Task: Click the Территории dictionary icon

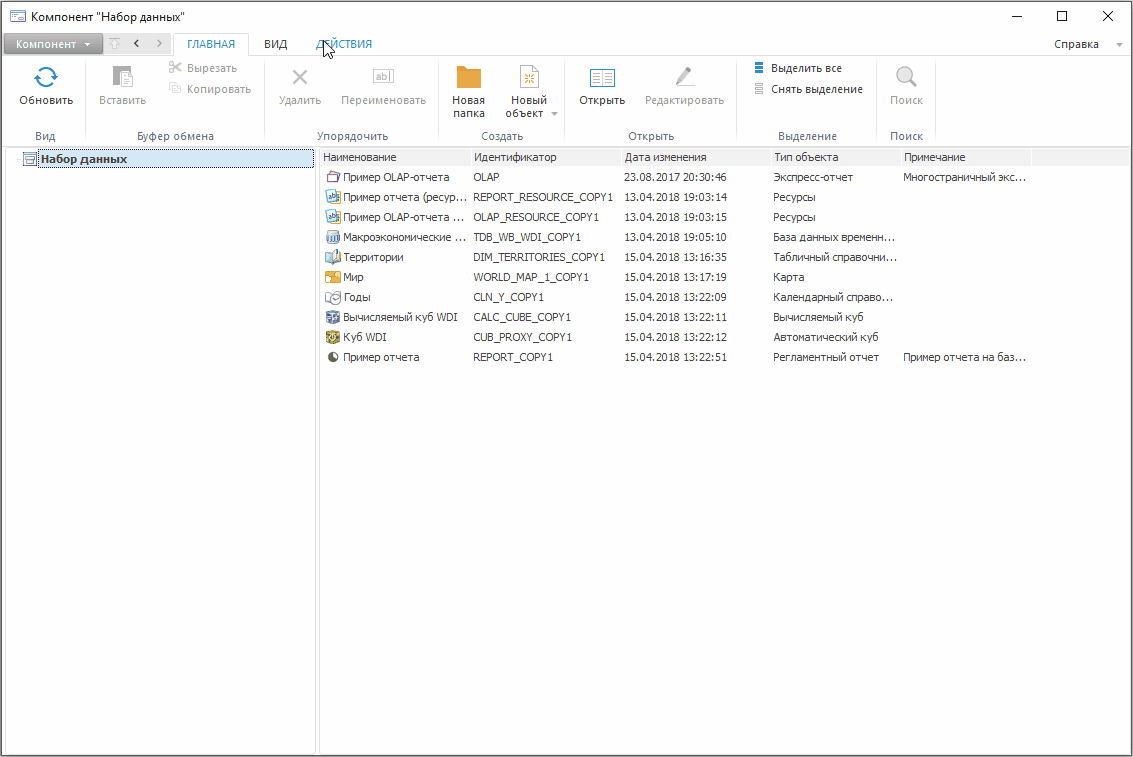Action: pyautogui.click(x=332, y=256)
